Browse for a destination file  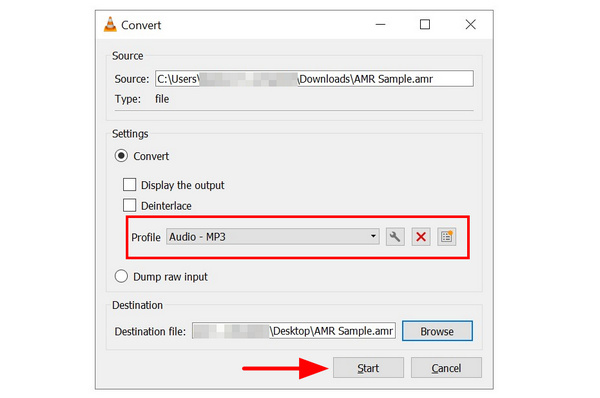[437, 331]
